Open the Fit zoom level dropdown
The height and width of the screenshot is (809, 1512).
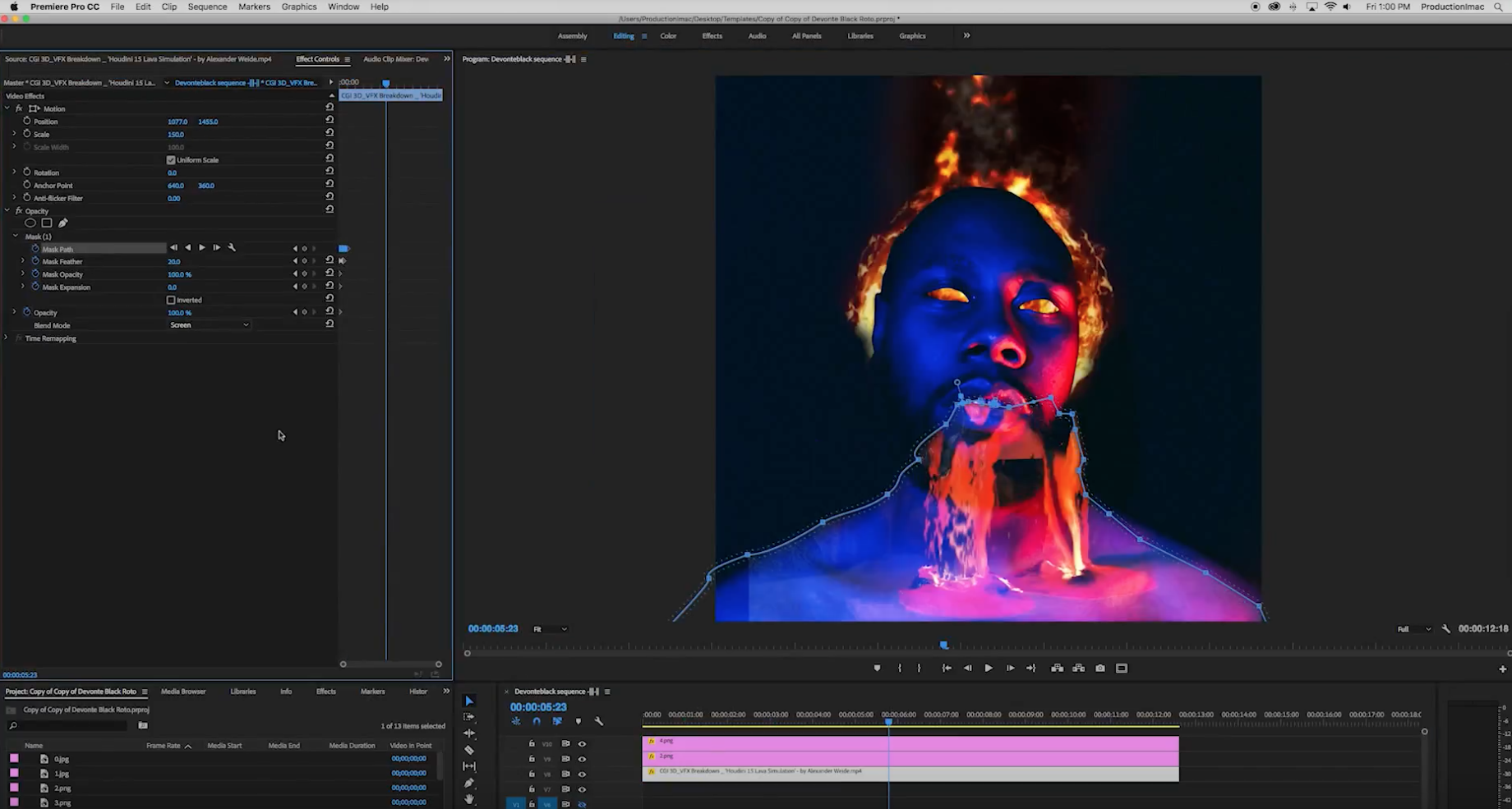pos(550,629)
